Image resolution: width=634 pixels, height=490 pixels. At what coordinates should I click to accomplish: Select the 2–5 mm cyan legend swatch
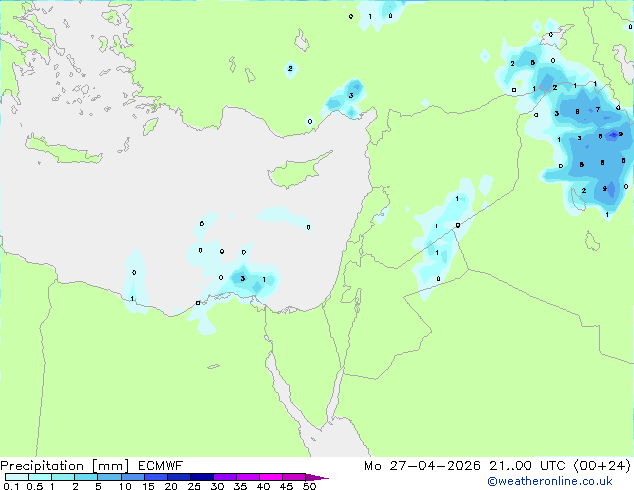tap(86, 477)
